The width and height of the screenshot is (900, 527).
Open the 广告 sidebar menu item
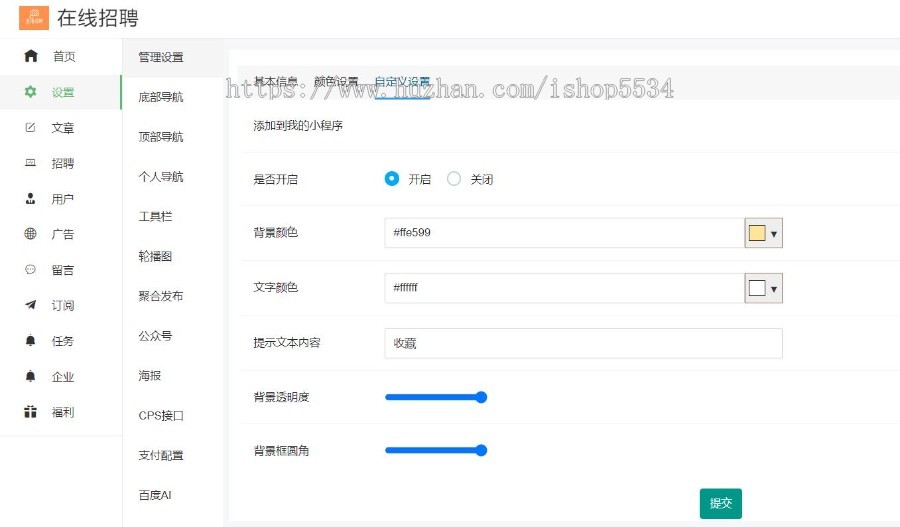61,234
